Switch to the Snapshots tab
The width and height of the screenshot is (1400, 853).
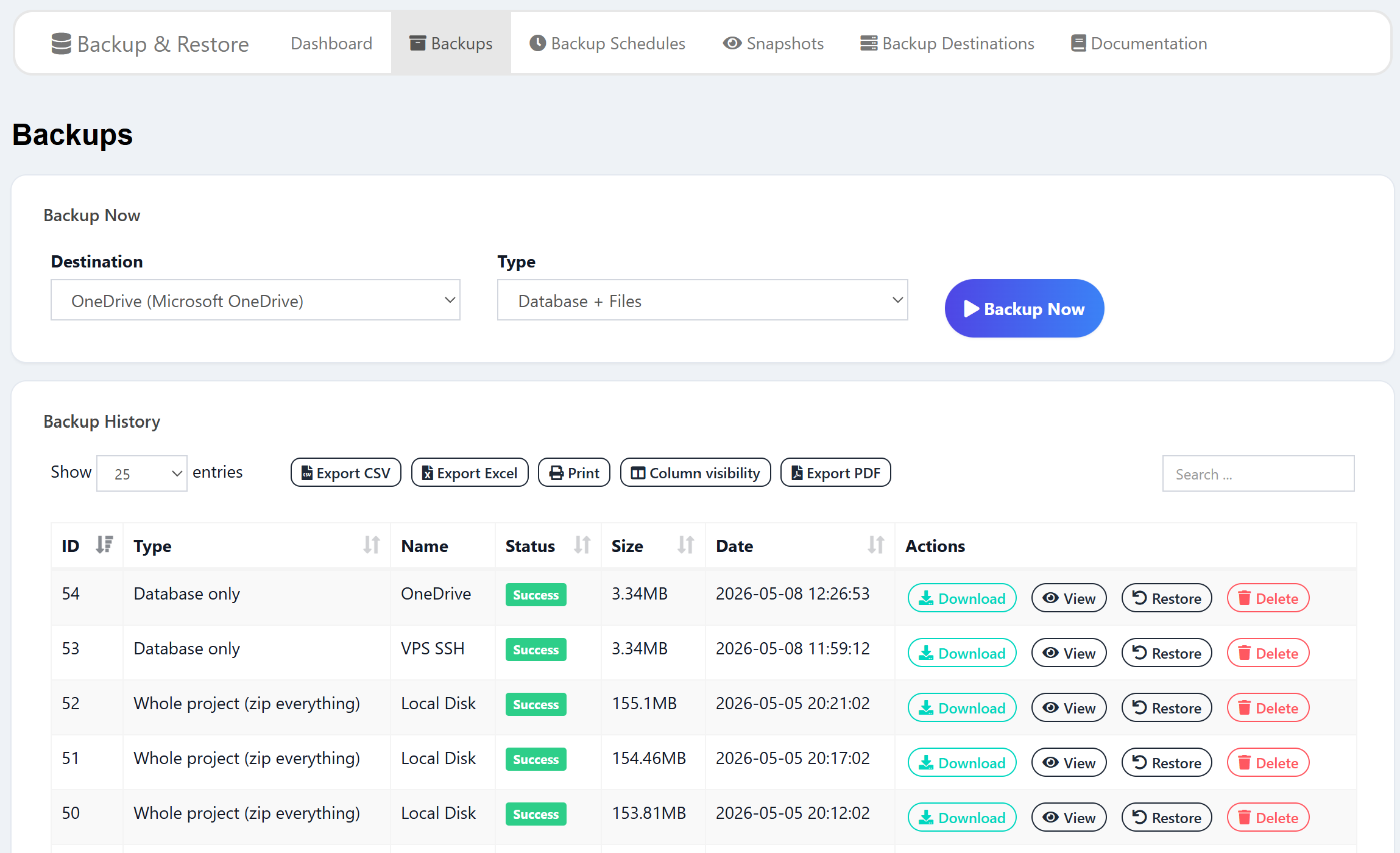[x=773, y=44]
